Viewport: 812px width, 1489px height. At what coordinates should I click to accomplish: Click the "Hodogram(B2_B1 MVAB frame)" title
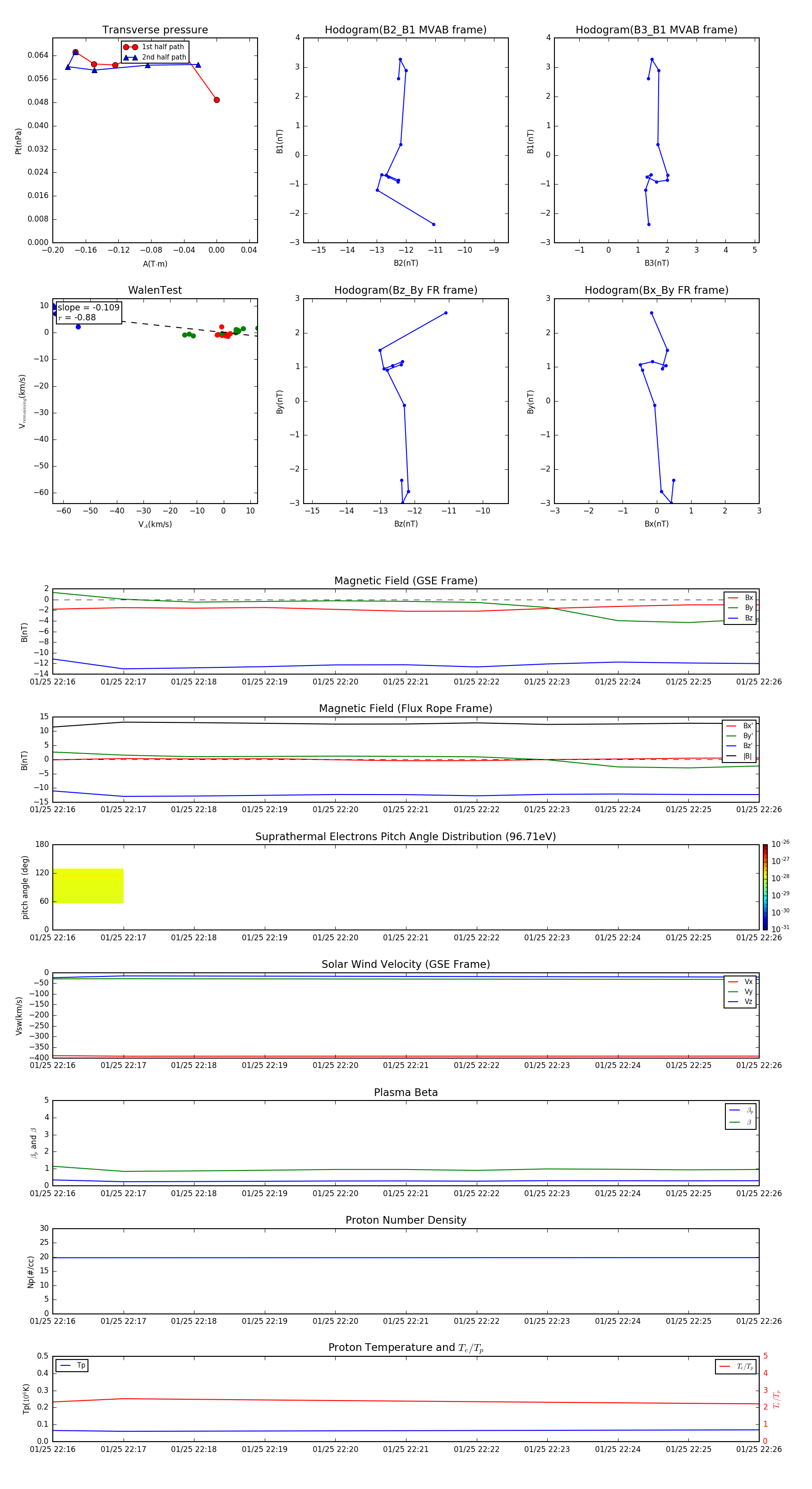pos(406,30)
